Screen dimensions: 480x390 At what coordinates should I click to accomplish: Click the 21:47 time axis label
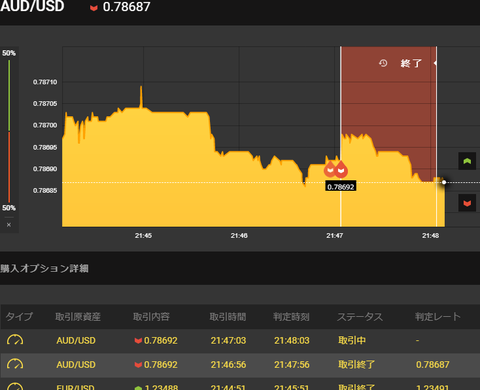335,236
